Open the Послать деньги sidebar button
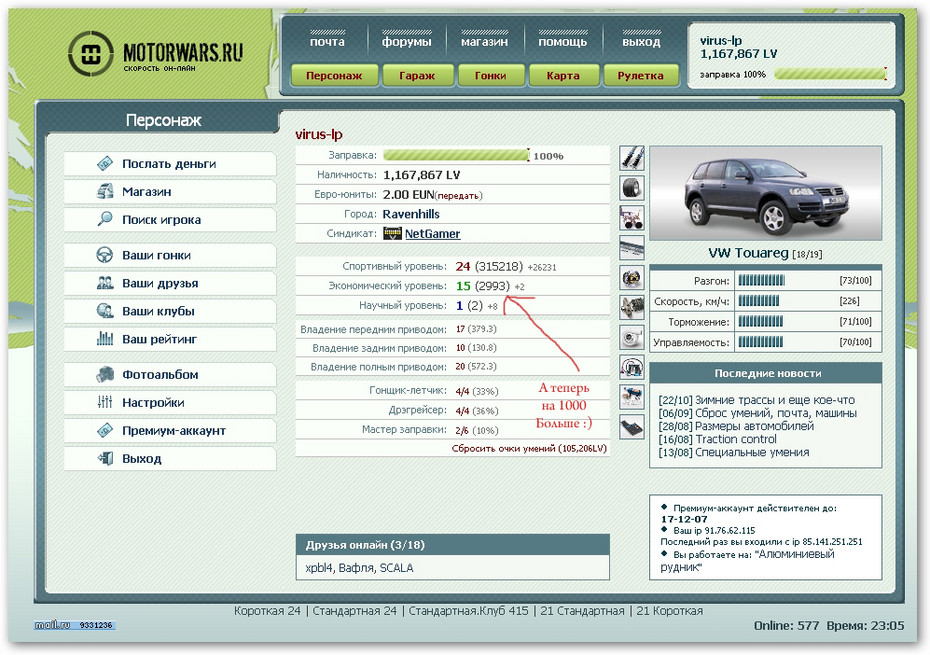Screen dimensions: 930x655 pos(169,163)
